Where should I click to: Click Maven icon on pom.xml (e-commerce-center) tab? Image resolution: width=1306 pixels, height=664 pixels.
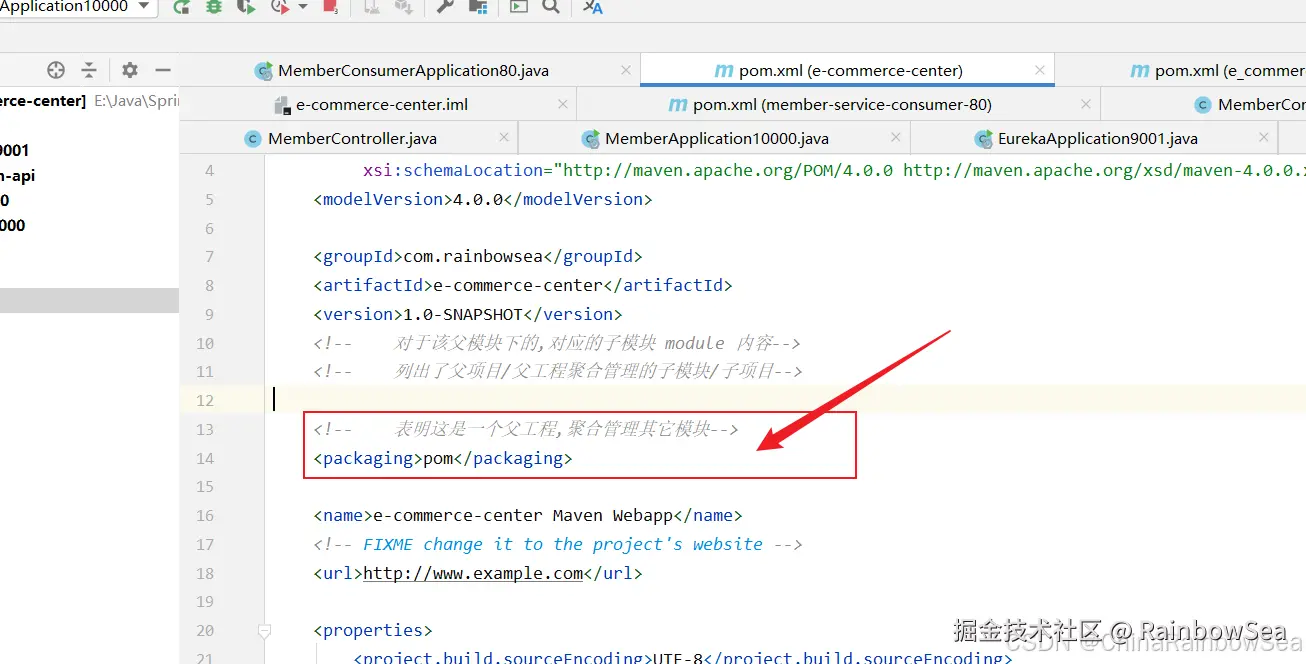pyautogui.click(x=724, y=71)
